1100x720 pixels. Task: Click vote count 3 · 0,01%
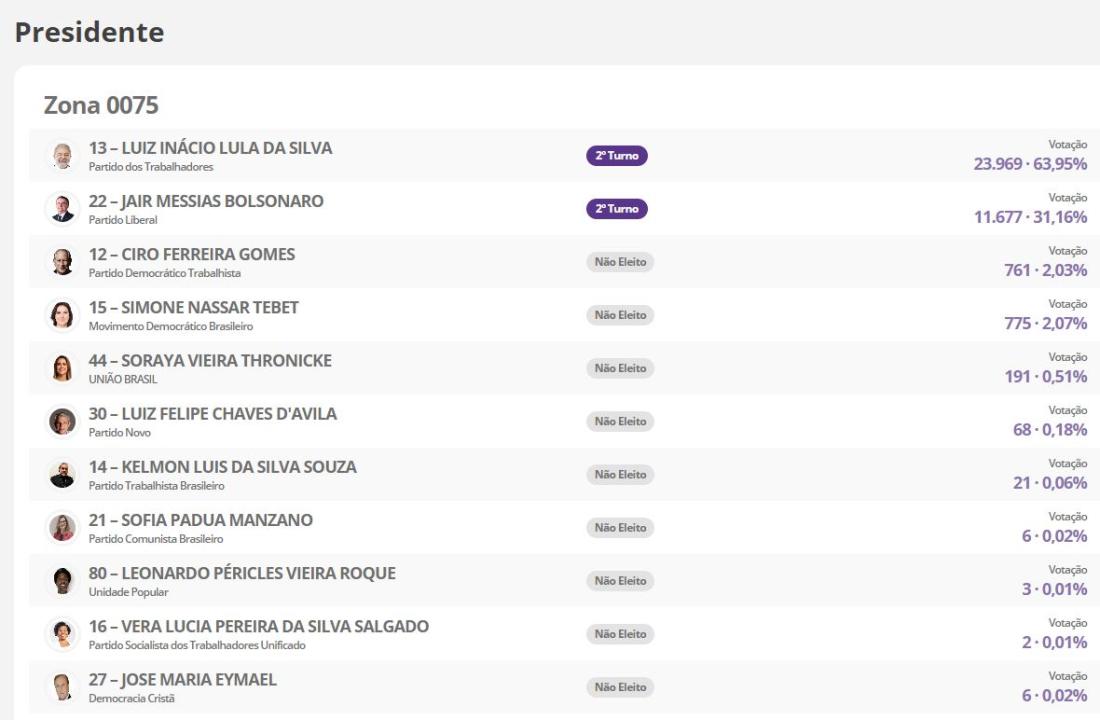click(1054, 589)
